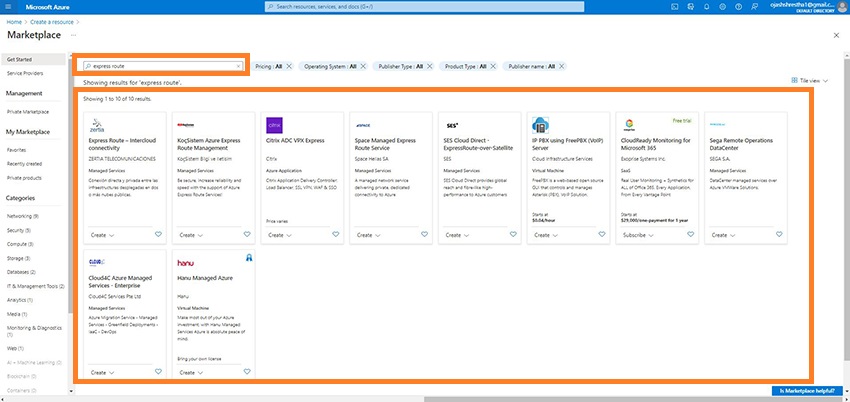This screenshot has width=850, height=402.
Task: Focus the top search resources box
Action: (x=424, y=7)
